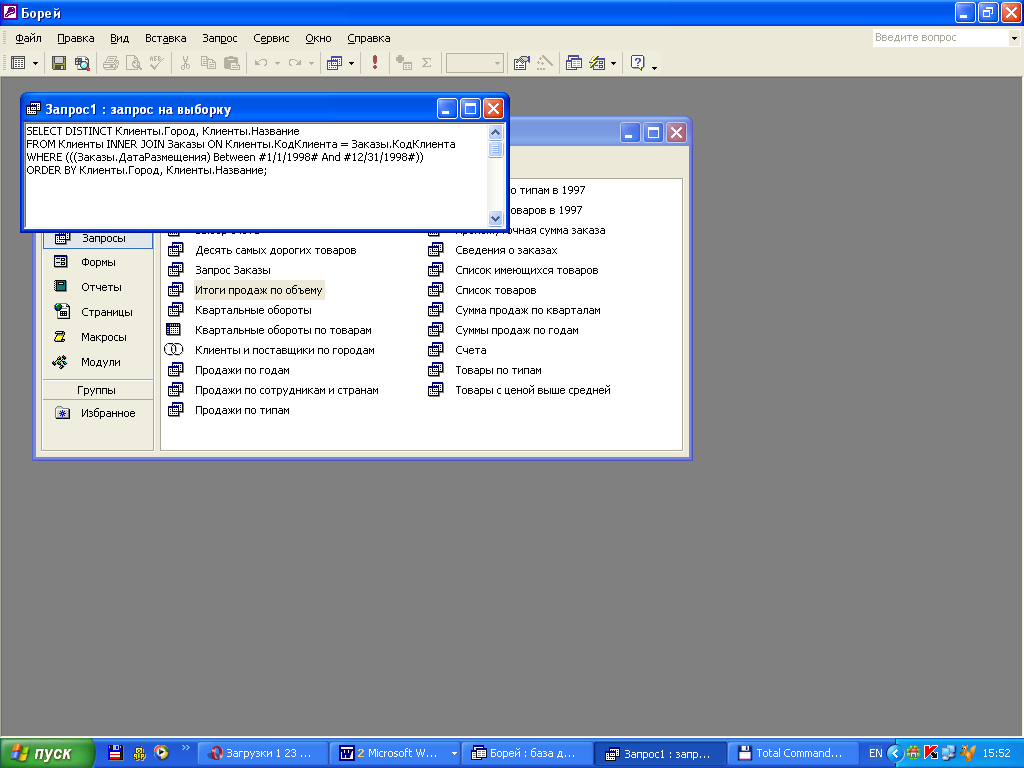Image resolution: width=1024 pixels, height=768 pixels.
Task: Open the Вид menu
Action: pos(120,38)
